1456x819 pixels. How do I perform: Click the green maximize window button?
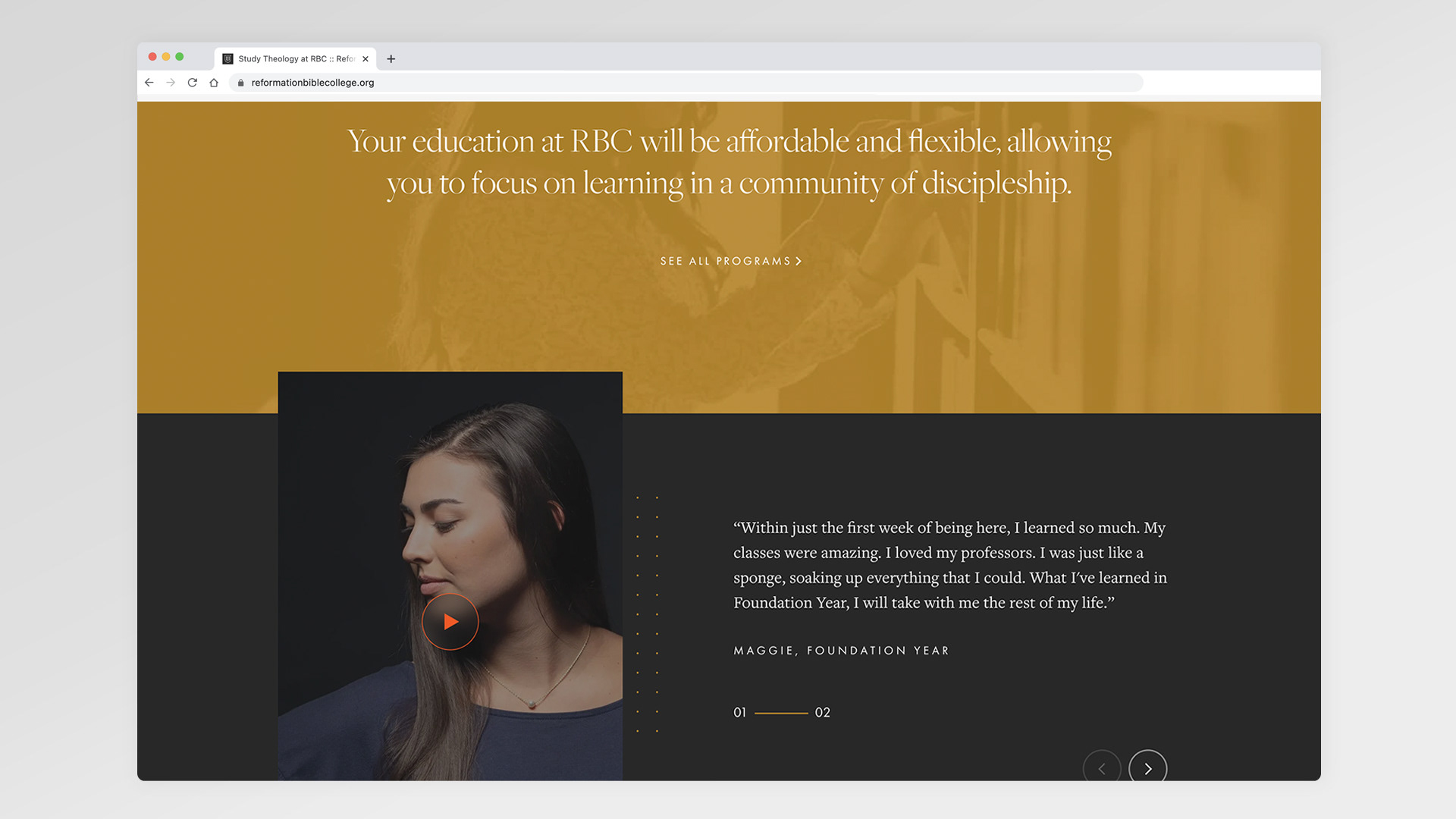tap(180, 57)
